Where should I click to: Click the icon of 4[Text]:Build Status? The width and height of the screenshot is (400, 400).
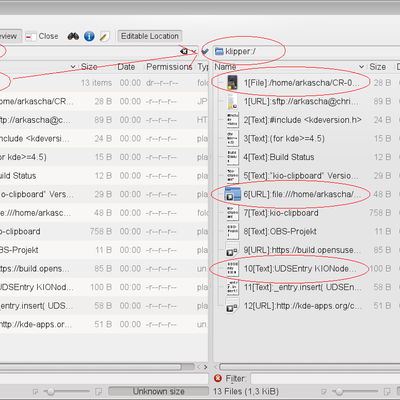point(232,157)
